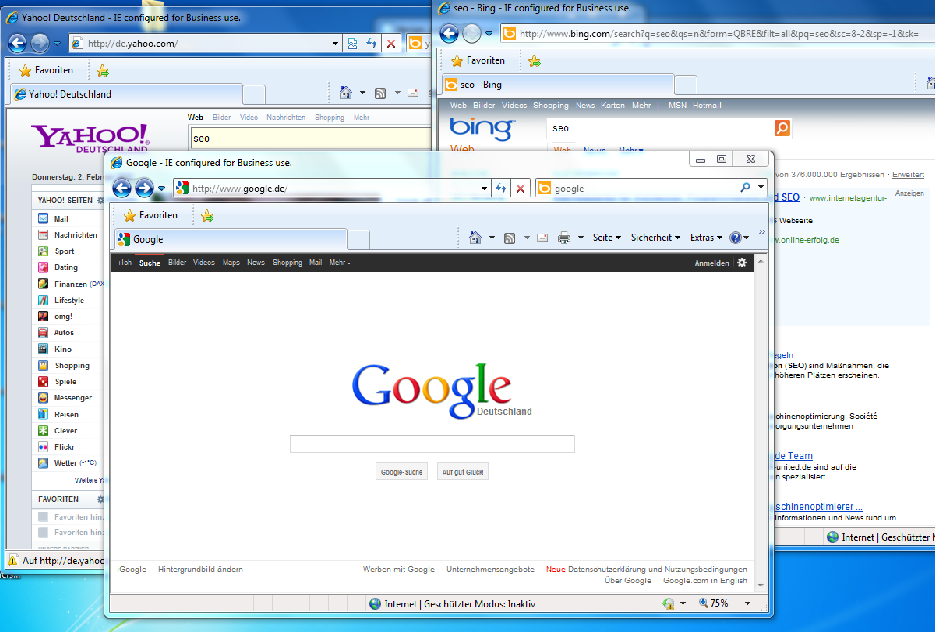Click the RSS feeds icon in Yahoo window
Image resolution: width=935 pixels, height=632 pixels.
[380, 93]
